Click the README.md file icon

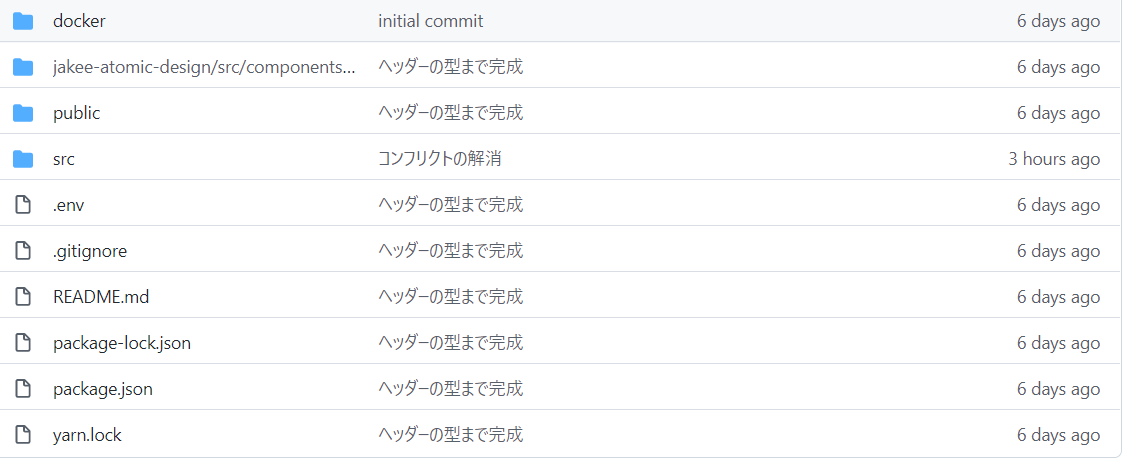click(x=23, y=297)
